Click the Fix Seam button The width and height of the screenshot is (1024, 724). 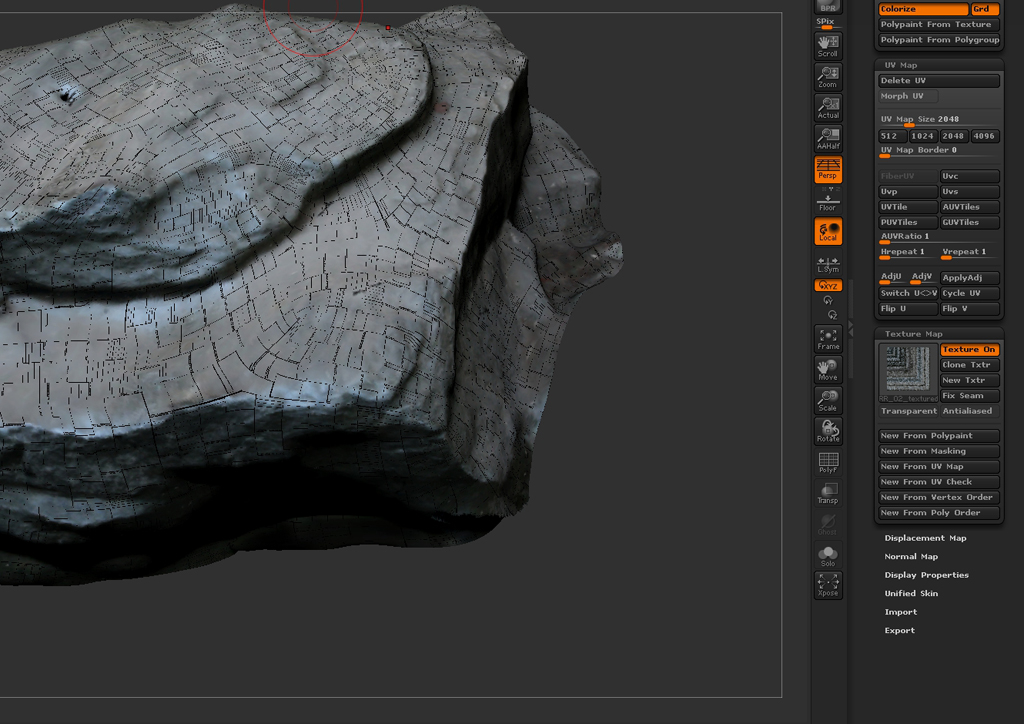pos(969,396)
